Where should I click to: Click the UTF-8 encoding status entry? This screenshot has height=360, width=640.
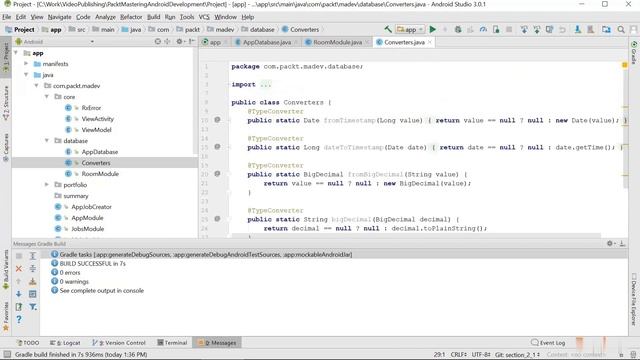(481, 354)
